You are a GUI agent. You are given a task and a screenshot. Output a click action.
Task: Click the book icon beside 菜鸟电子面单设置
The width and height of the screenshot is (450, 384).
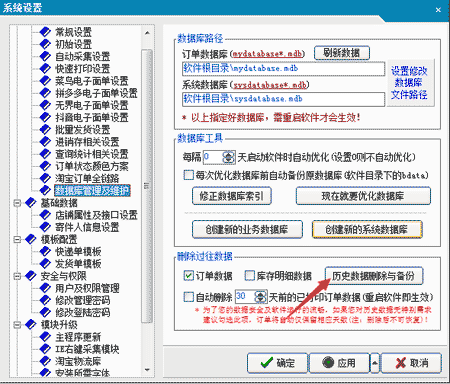45,81
